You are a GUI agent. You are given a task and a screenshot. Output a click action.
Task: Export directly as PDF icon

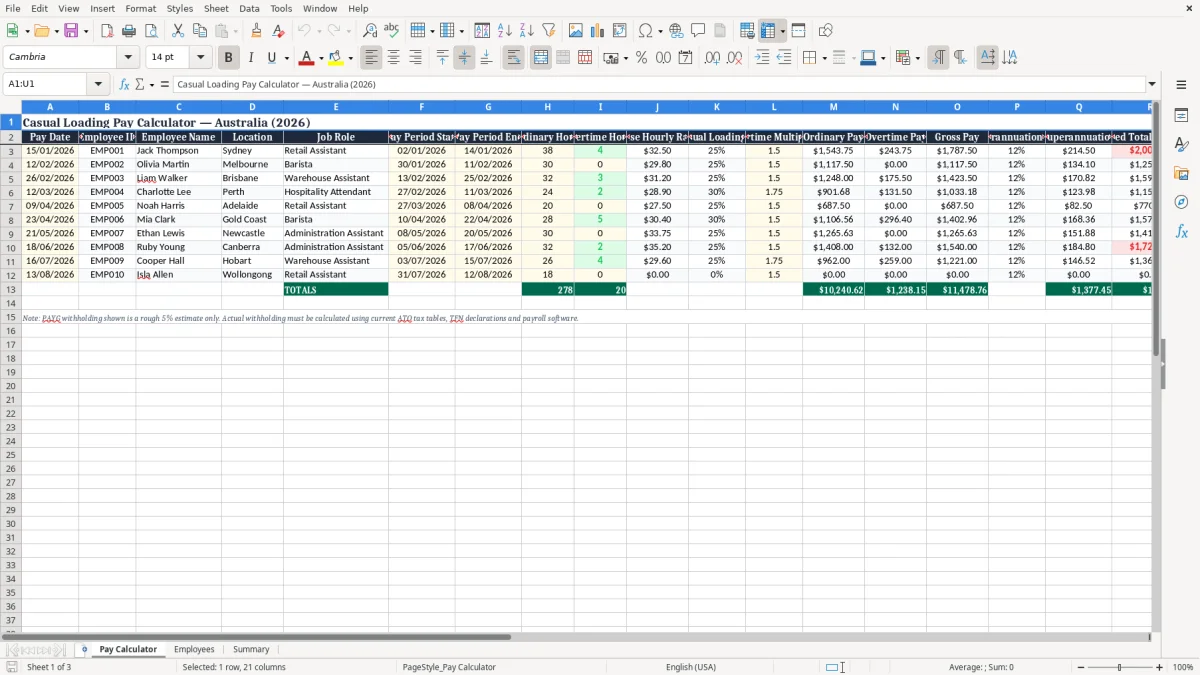click(107, 31)
